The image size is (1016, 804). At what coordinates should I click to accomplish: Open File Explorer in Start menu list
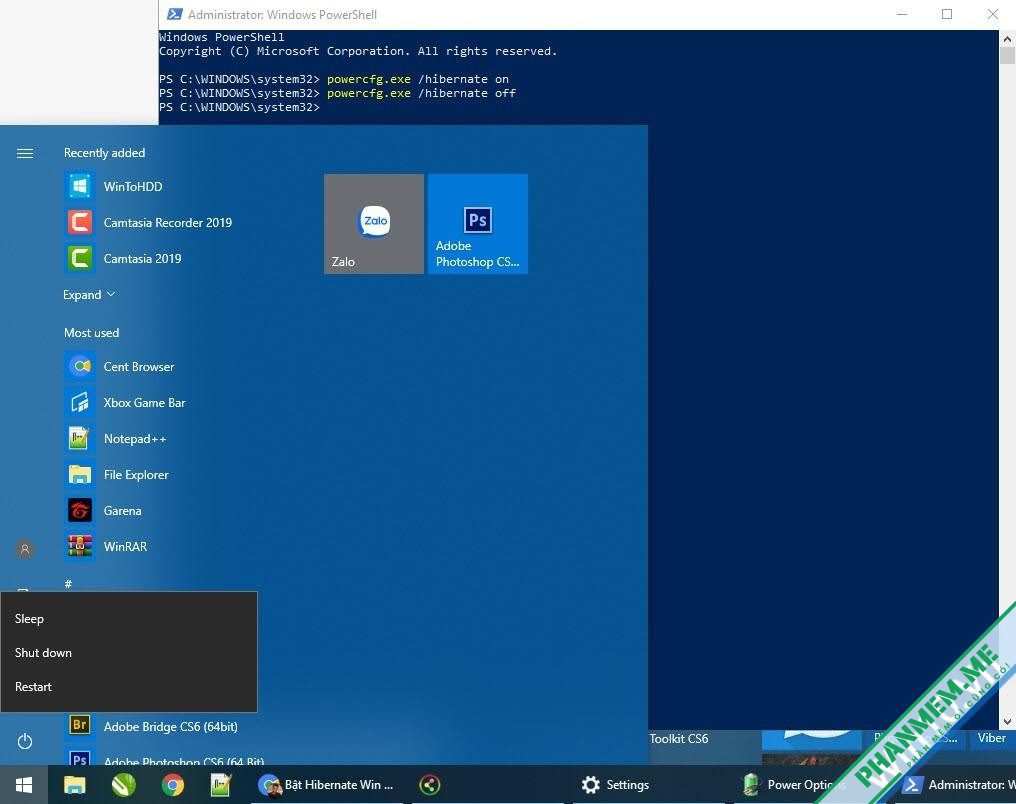[136, 475]
